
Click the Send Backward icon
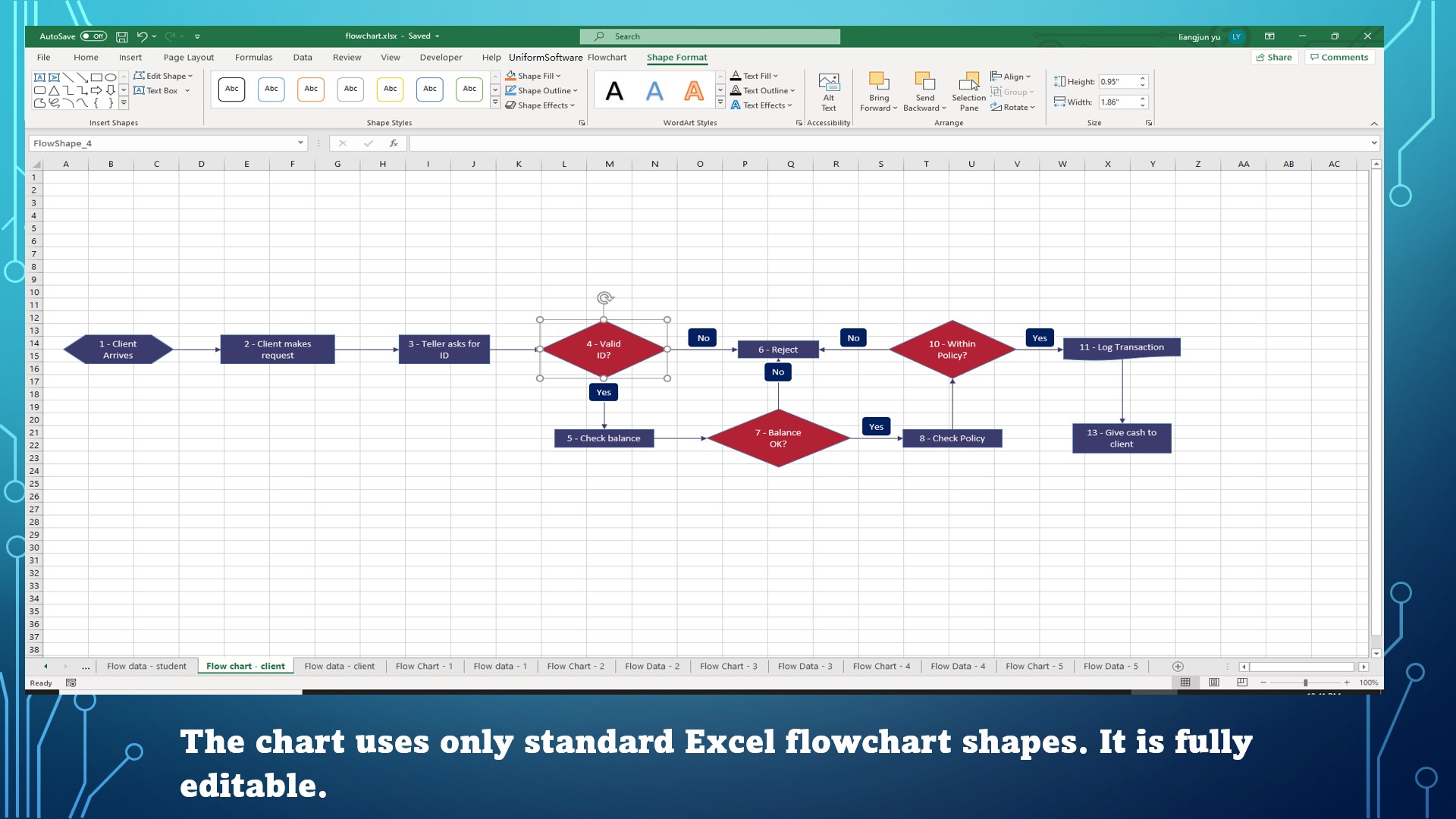pyautogui.click(x=924, y=82)
